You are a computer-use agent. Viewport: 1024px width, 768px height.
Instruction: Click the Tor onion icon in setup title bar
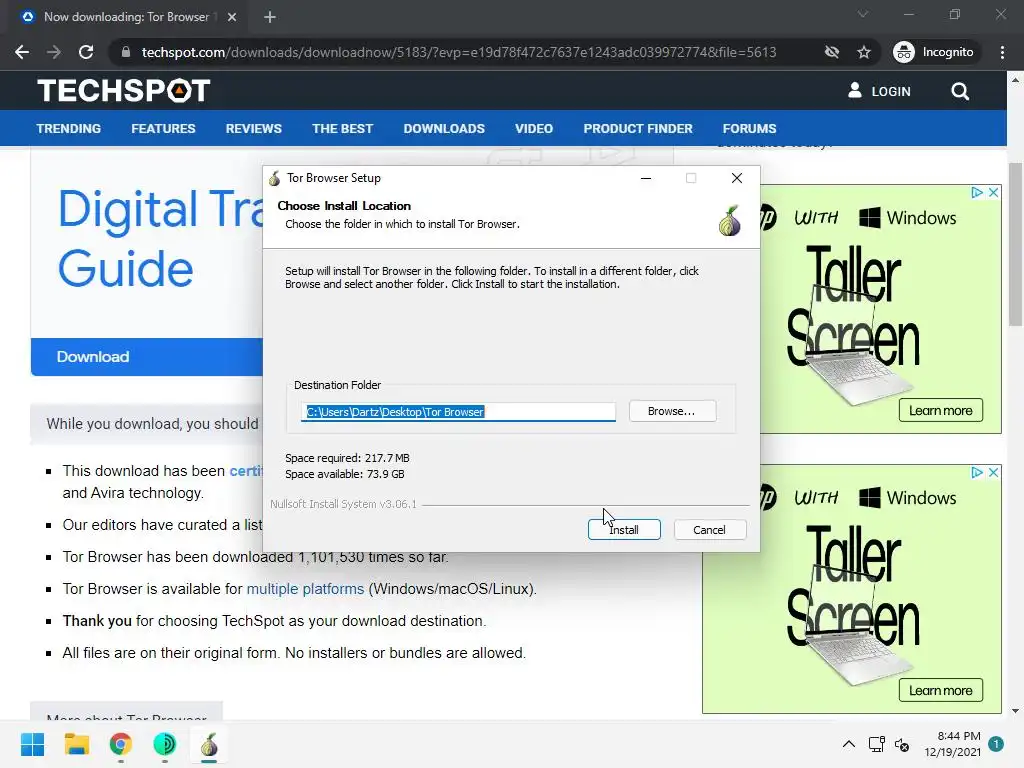pyautogui.click(x=275, y=178)
